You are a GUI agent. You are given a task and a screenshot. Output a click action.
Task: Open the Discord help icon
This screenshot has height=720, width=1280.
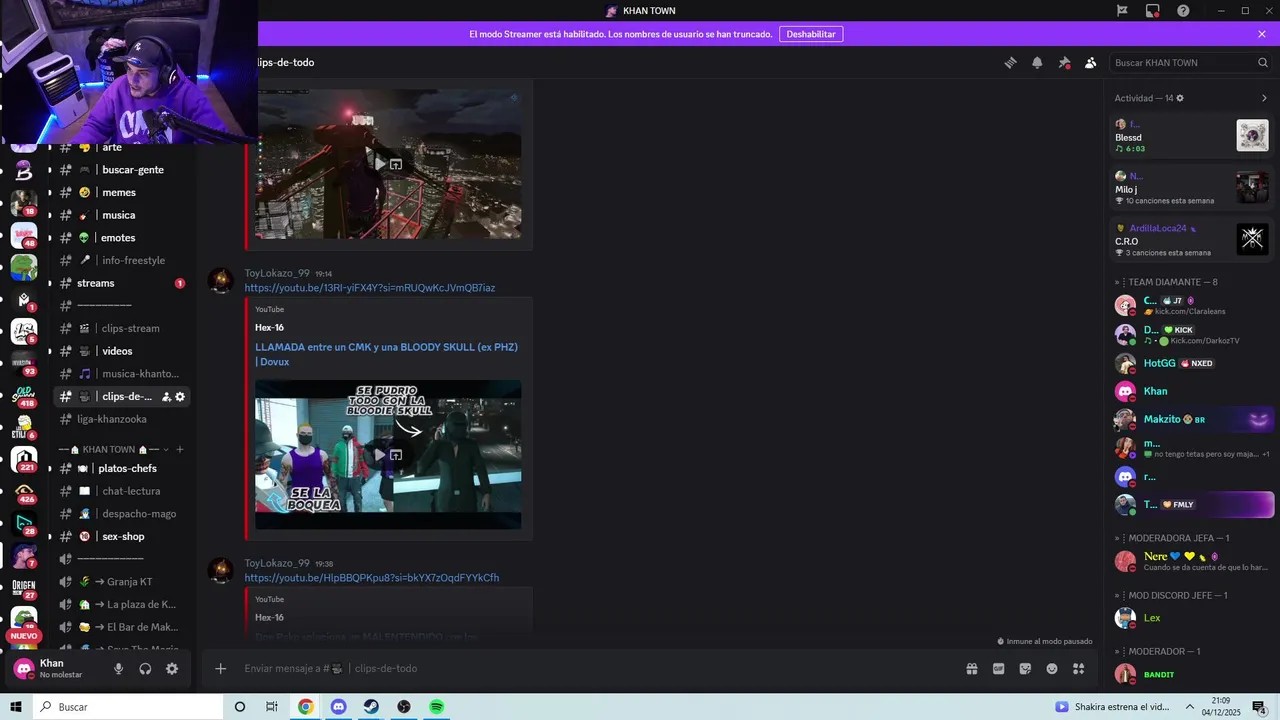1183,11
